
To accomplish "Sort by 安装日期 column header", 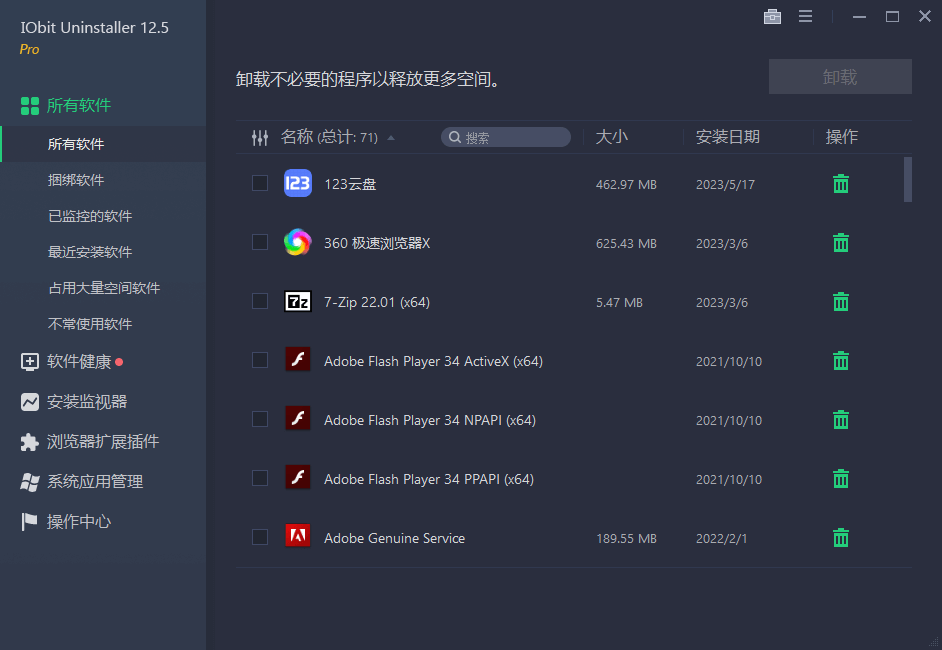I will coord(728,137).
